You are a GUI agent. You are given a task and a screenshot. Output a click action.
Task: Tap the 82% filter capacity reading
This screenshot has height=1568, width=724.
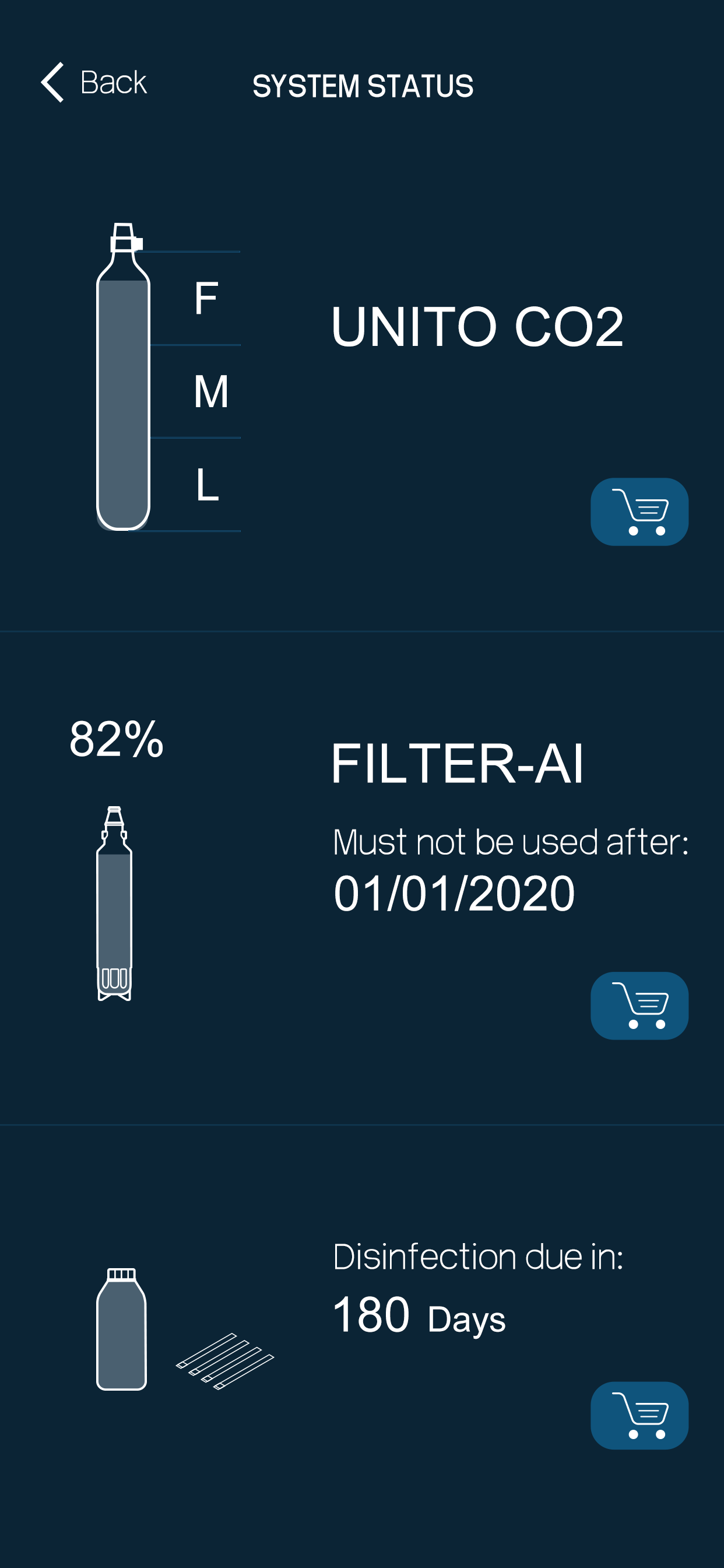[116, 739]
